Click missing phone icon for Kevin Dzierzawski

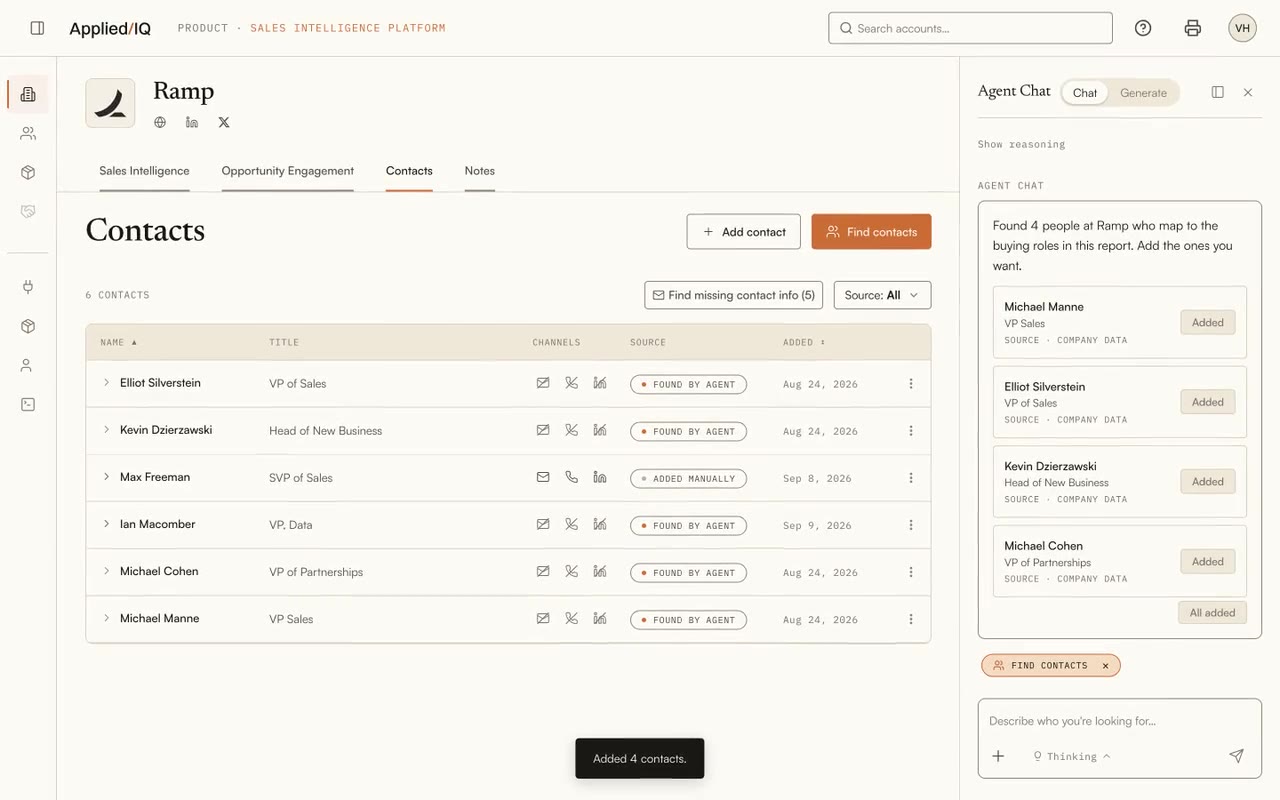coord(571,430)
